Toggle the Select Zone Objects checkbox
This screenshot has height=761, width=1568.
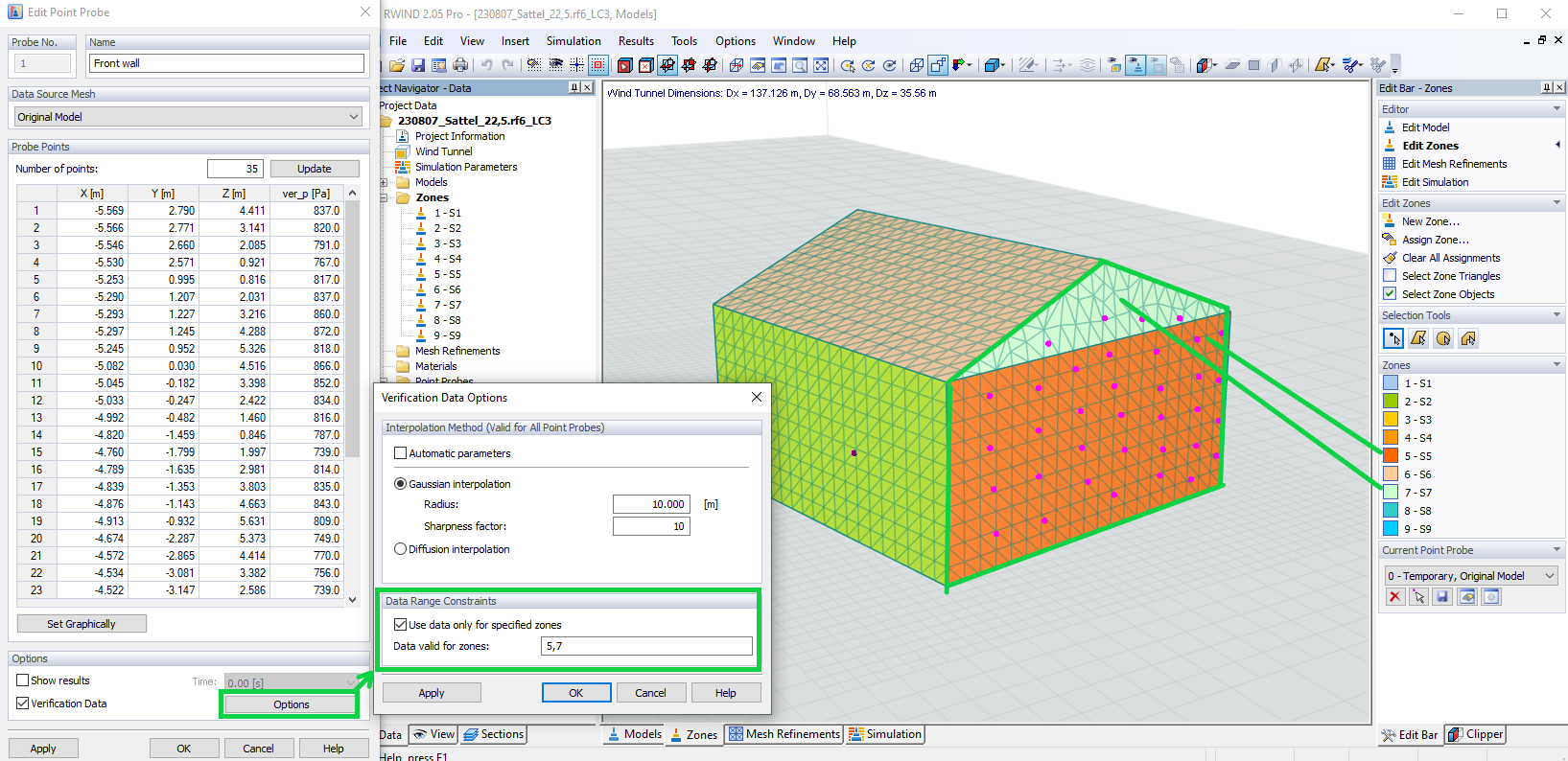(1390, 294)
